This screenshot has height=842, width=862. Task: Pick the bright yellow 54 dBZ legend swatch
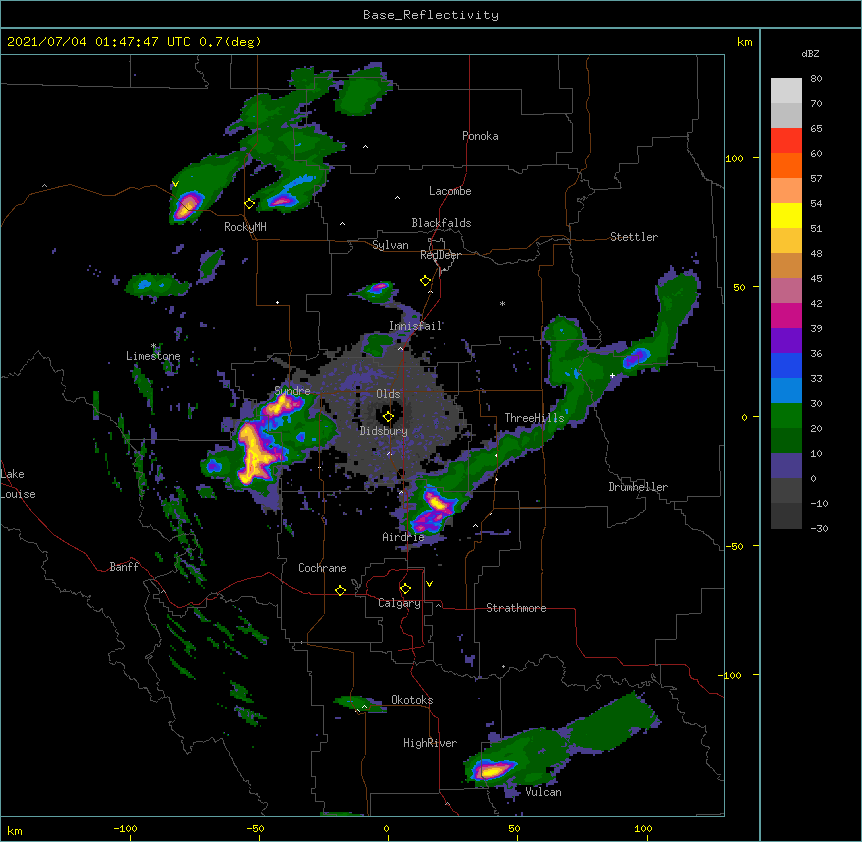pyautogui.click(x=786, y=215)
